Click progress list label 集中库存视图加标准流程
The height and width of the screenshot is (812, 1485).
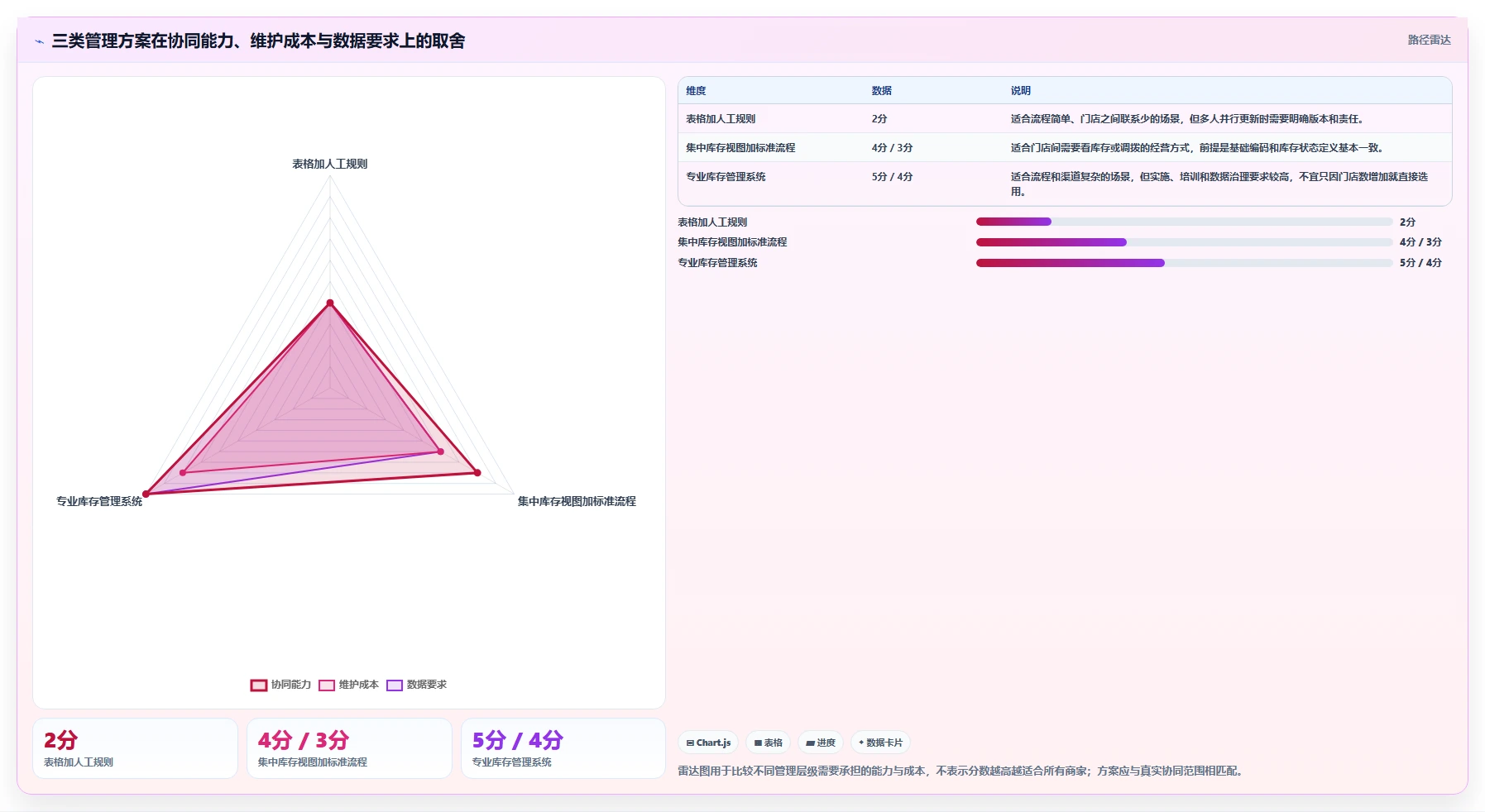pyautogui.click(x=732, y=242)
